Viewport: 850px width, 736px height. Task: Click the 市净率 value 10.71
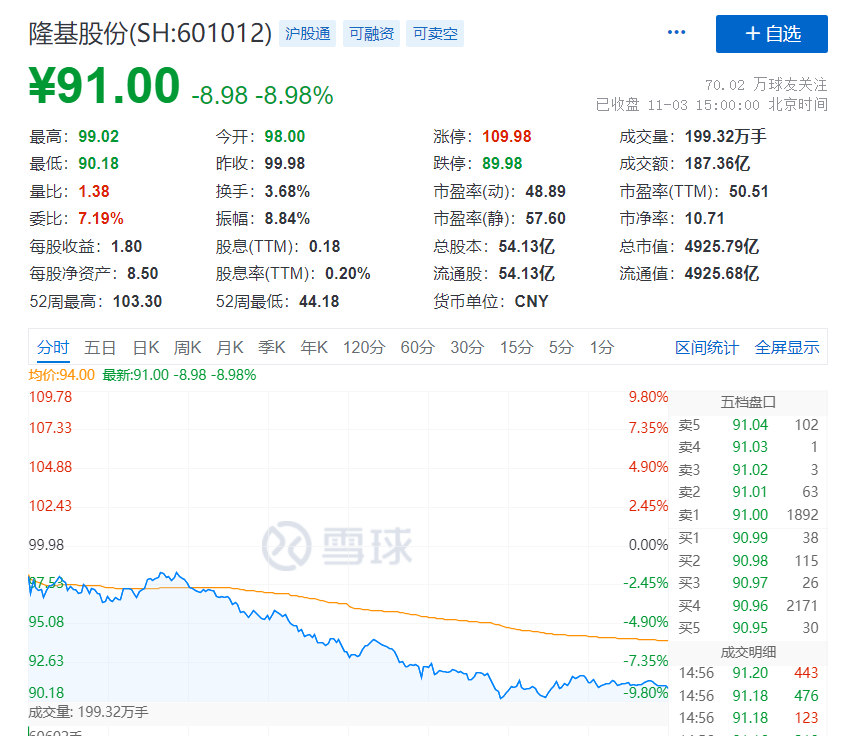(704, 218)
